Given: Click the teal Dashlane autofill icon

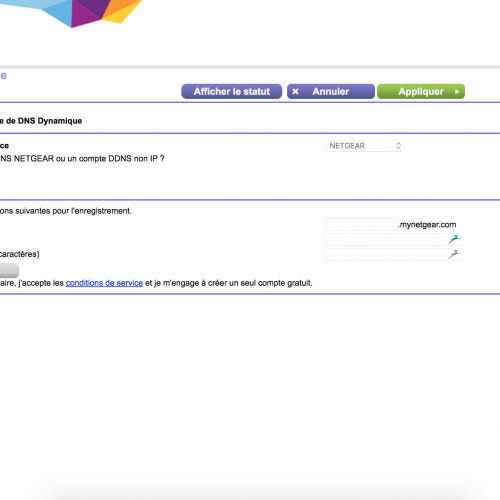Looking at the screenshot, I should [454, 239].
